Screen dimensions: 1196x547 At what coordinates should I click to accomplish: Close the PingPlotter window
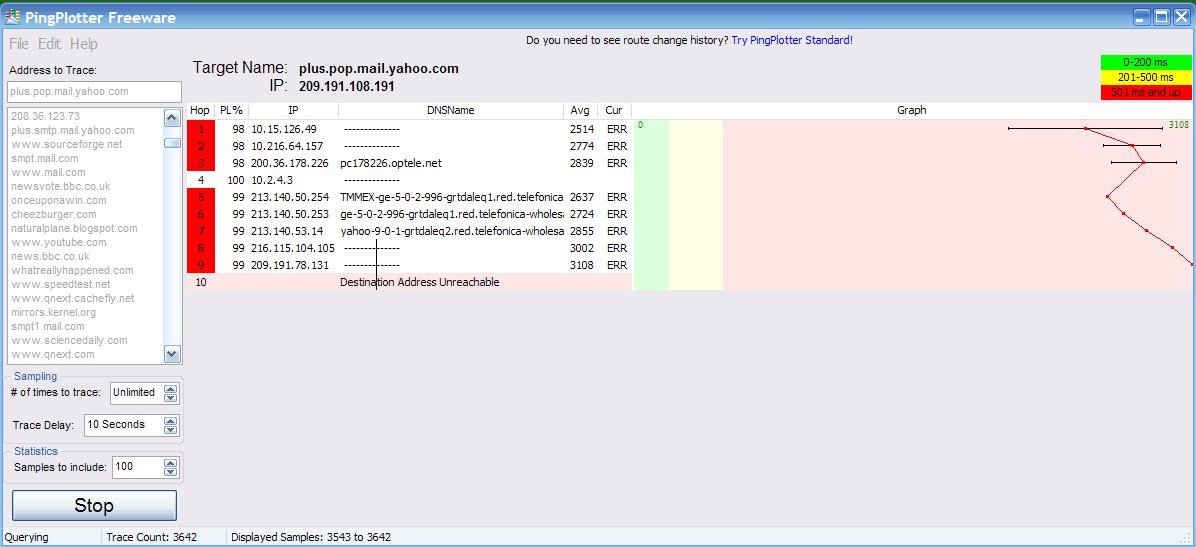(x=1182, y=17)
